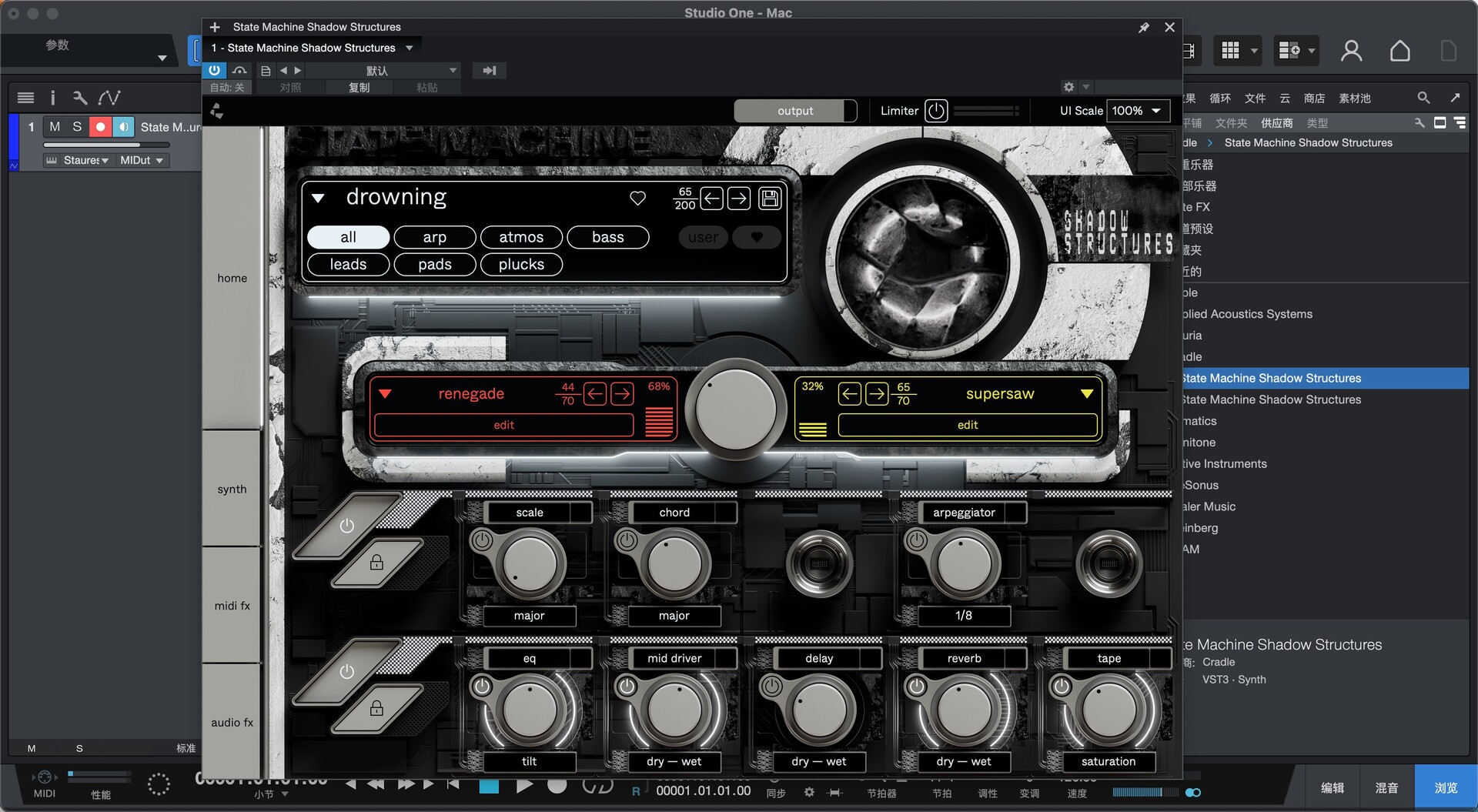1478x812 pixels.
Task: Open the scale major type selector
Action: [529, 616]
